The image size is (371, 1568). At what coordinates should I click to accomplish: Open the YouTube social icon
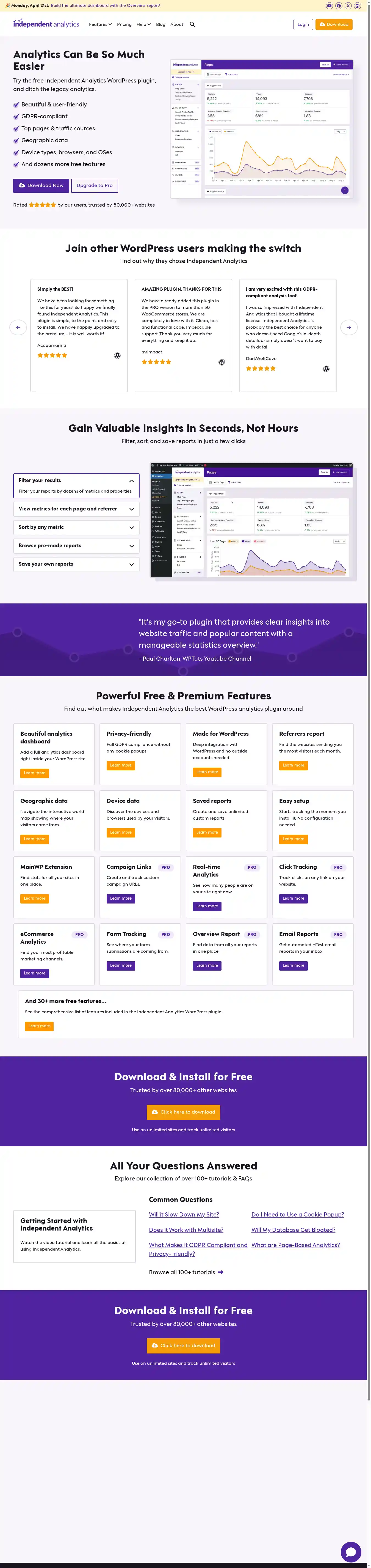coord(329,6)
